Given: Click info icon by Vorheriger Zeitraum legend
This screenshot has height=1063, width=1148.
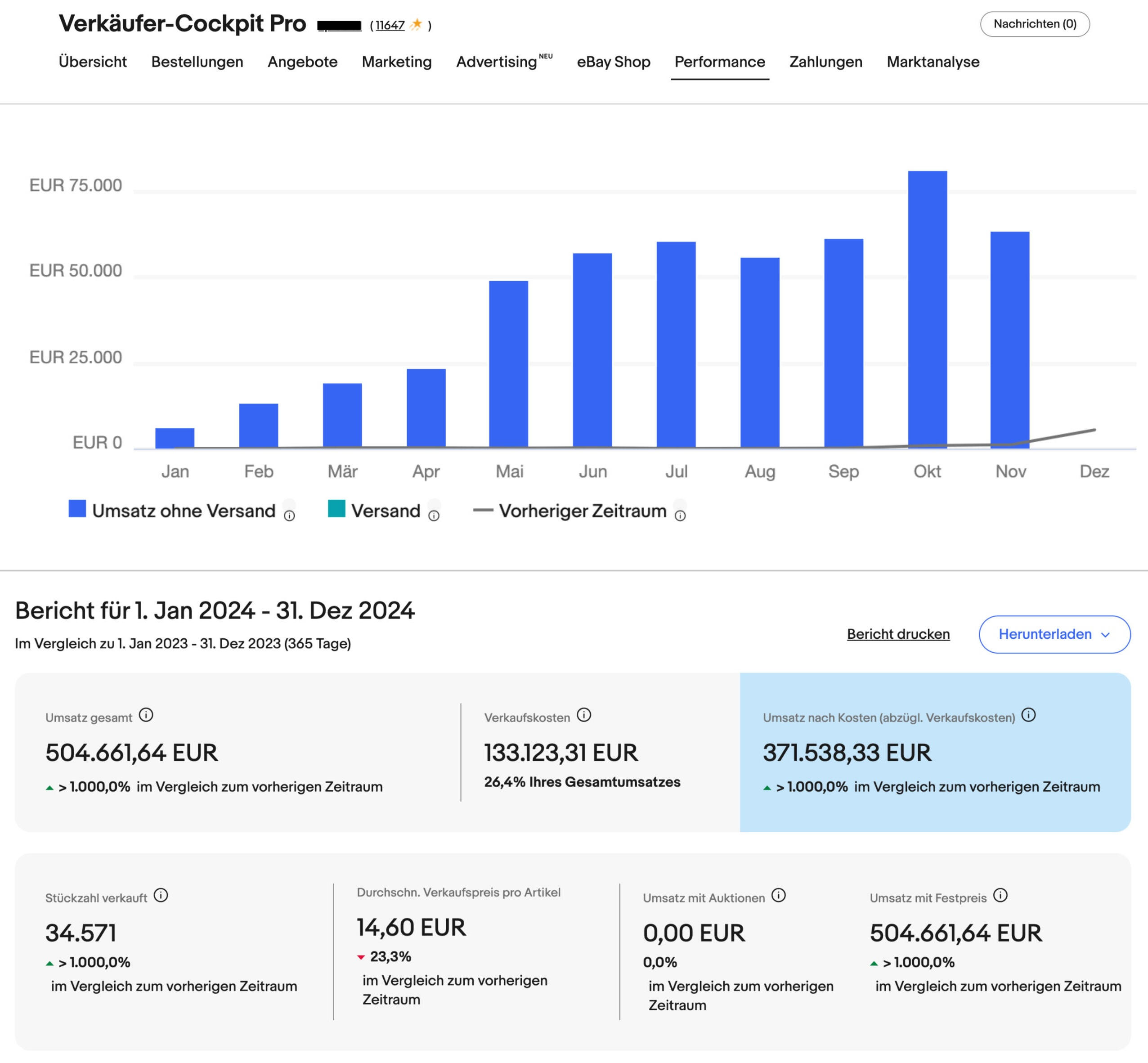Looking at the screenshot, I should (x=680, y=516).
